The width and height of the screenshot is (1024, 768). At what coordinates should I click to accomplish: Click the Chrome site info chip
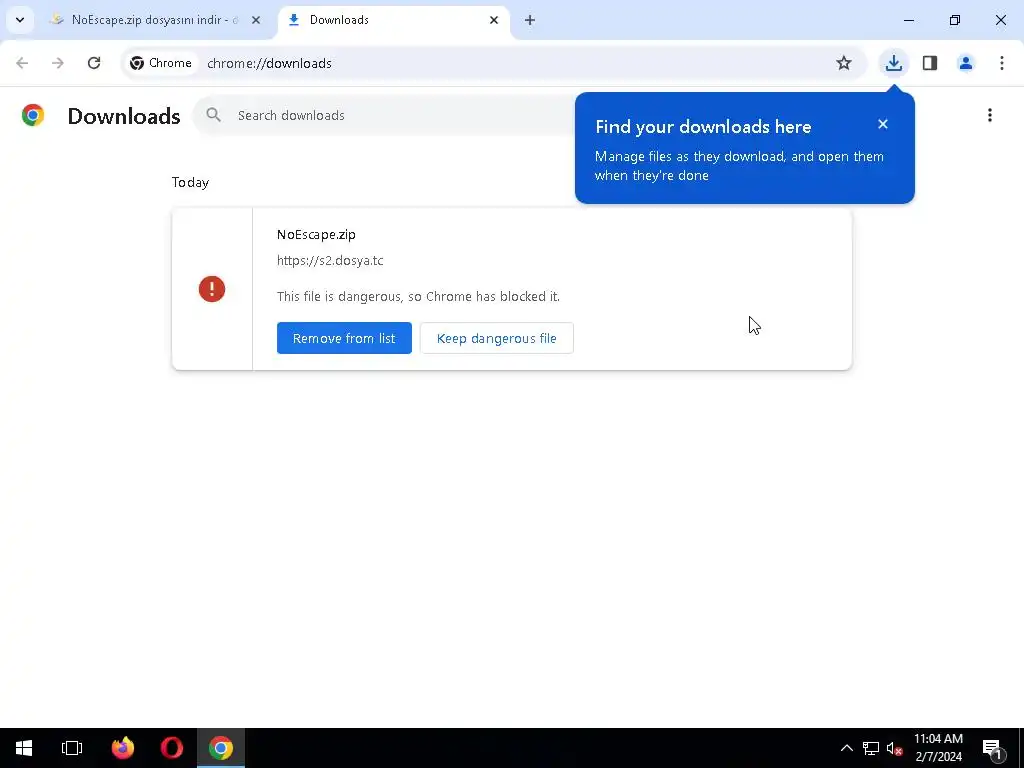click(x=161, y=63)
